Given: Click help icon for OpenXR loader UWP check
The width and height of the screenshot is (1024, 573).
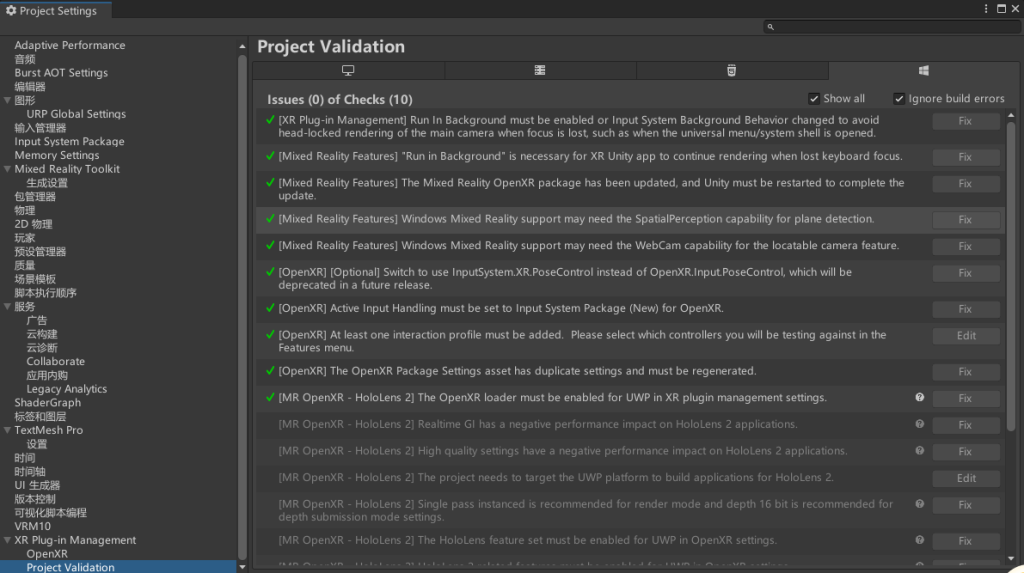Looking at the screenshot, I should (920, 397).
